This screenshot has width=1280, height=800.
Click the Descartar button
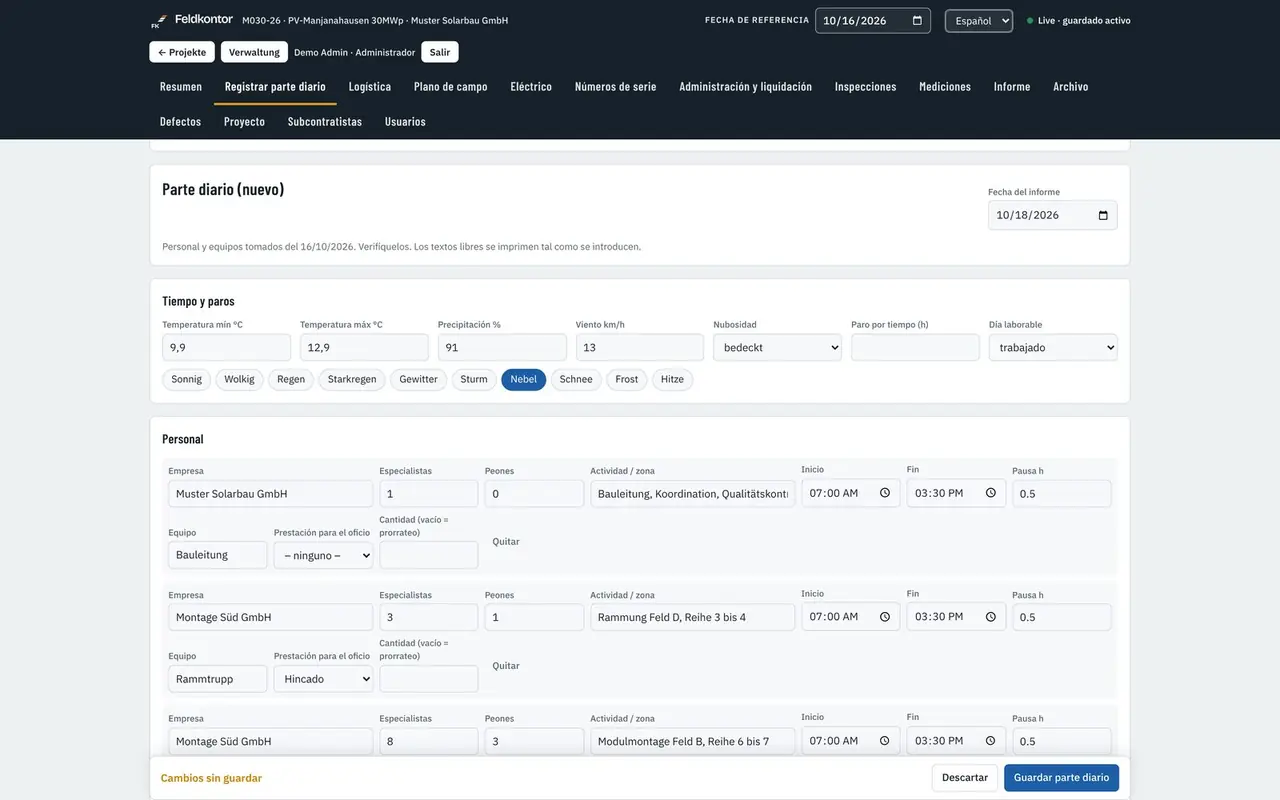pos(965,778)
